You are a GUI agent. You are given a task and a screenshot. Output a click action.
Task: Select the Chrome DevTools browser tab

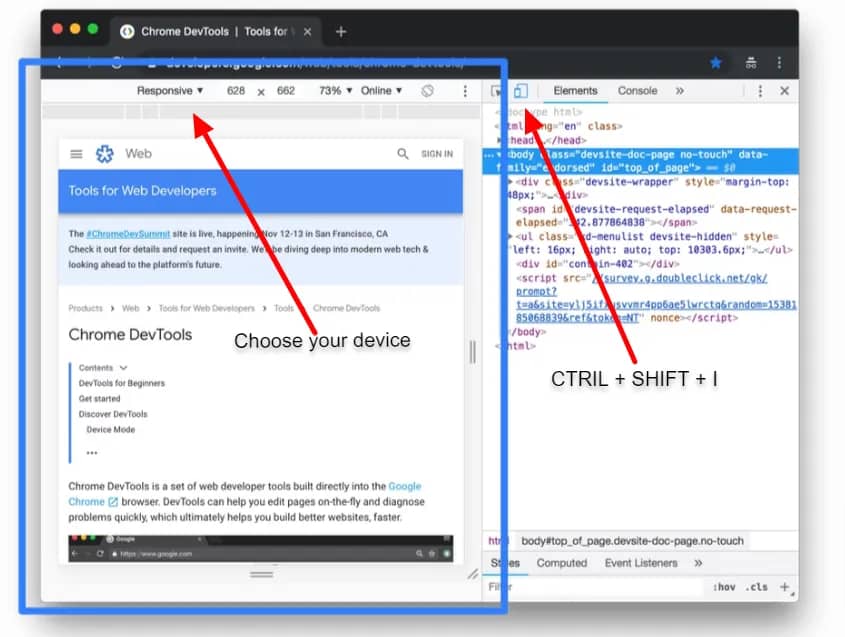tap(214, 32)
